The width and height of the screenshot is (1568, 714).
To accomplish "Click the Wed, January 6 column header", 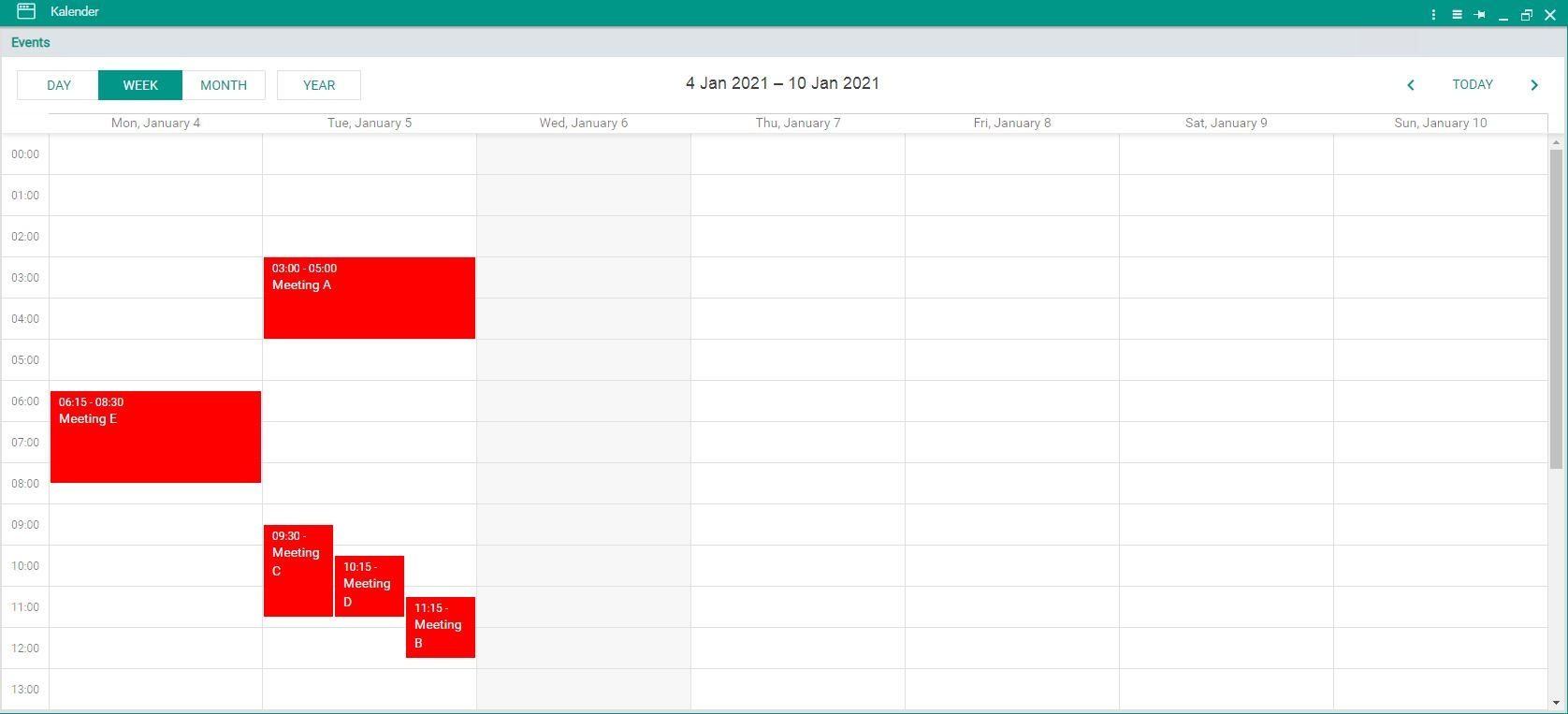I will coord(584,123).
